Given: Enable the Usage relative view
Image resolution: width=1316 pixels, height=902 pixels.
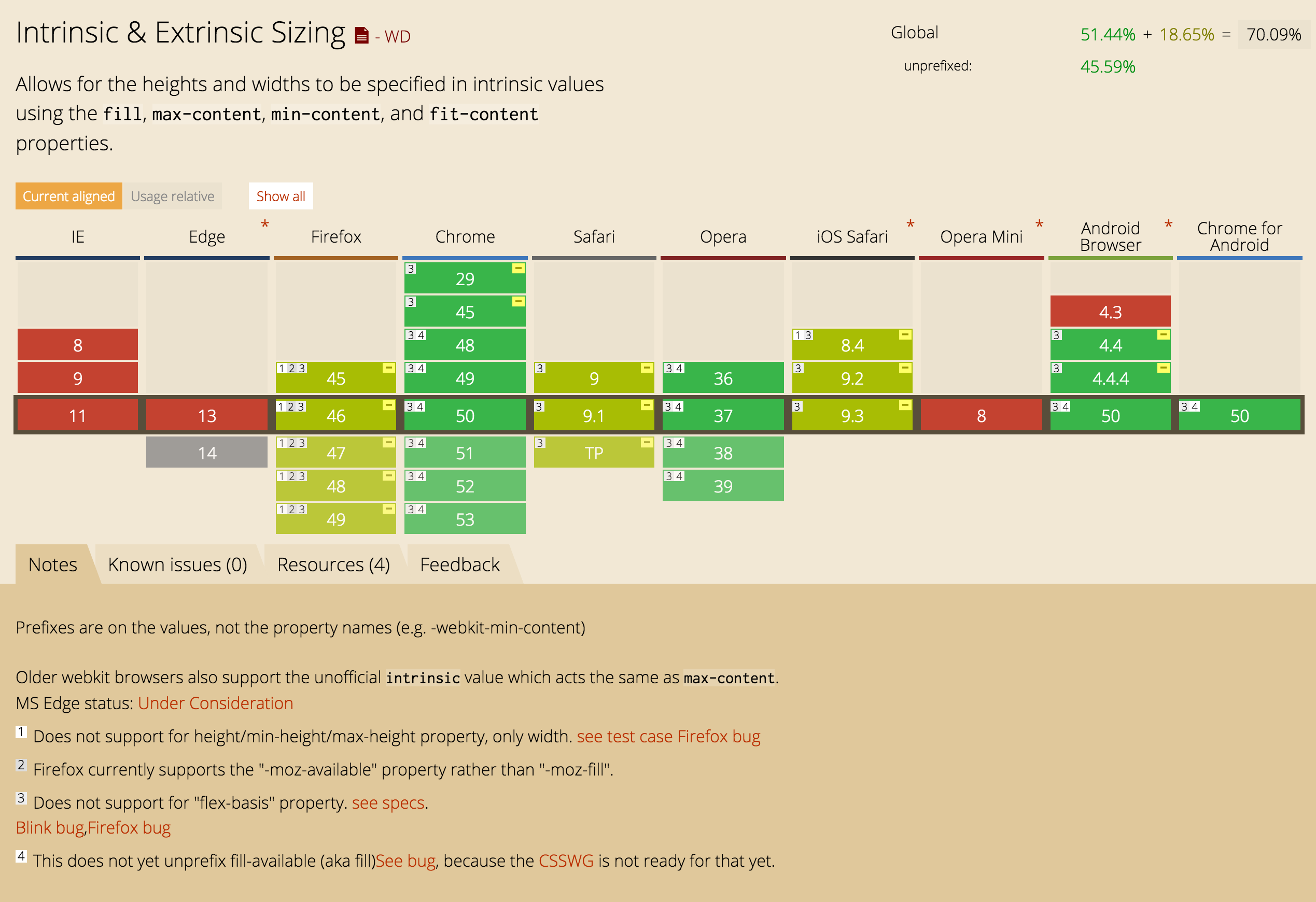Looking at the screenshot, I should [x=172, y=196].
